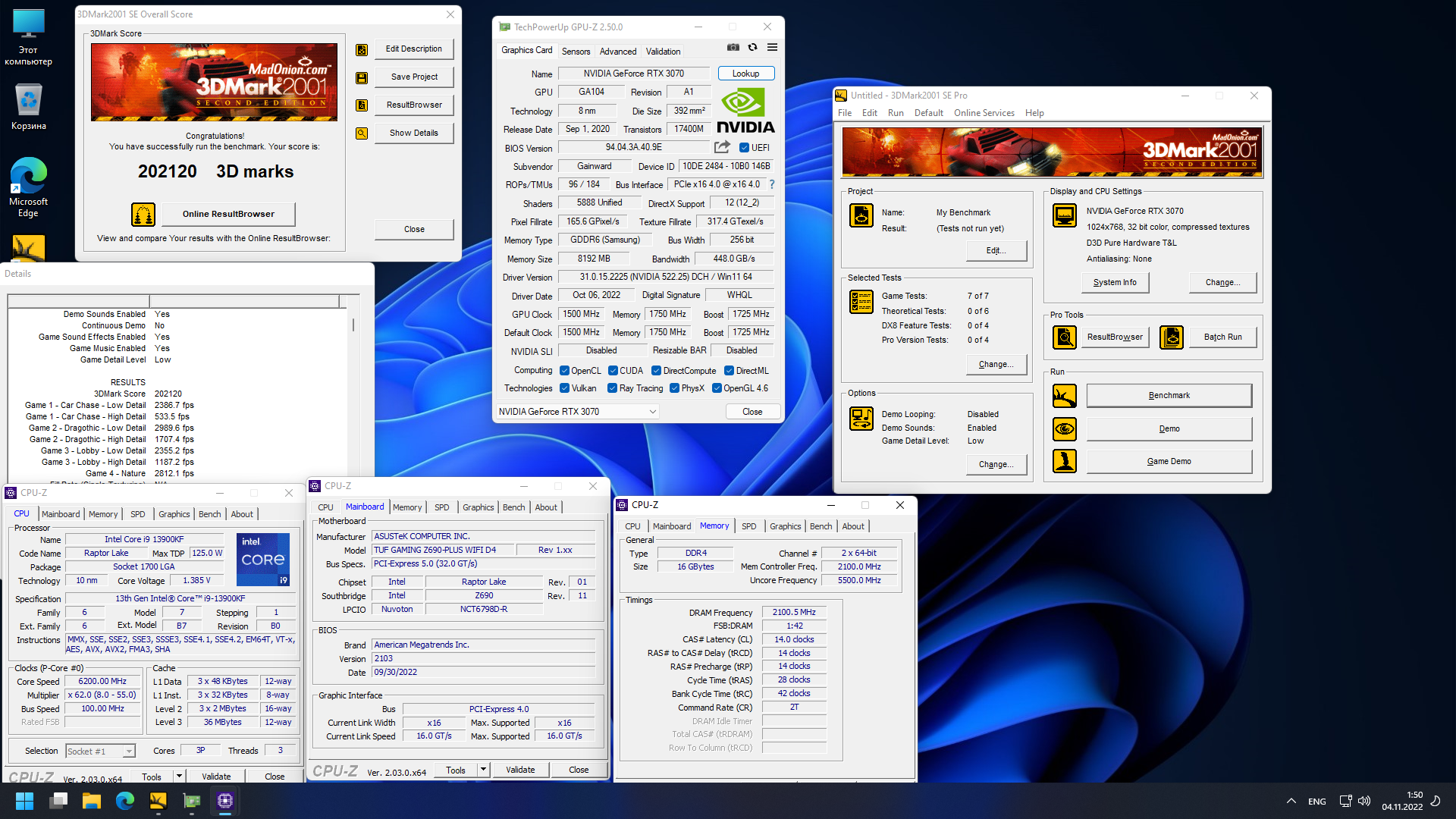The image size is (1456, 819).
Task: Click the CPU-Z taskbar icon
Action: click(x=225, y=801)
